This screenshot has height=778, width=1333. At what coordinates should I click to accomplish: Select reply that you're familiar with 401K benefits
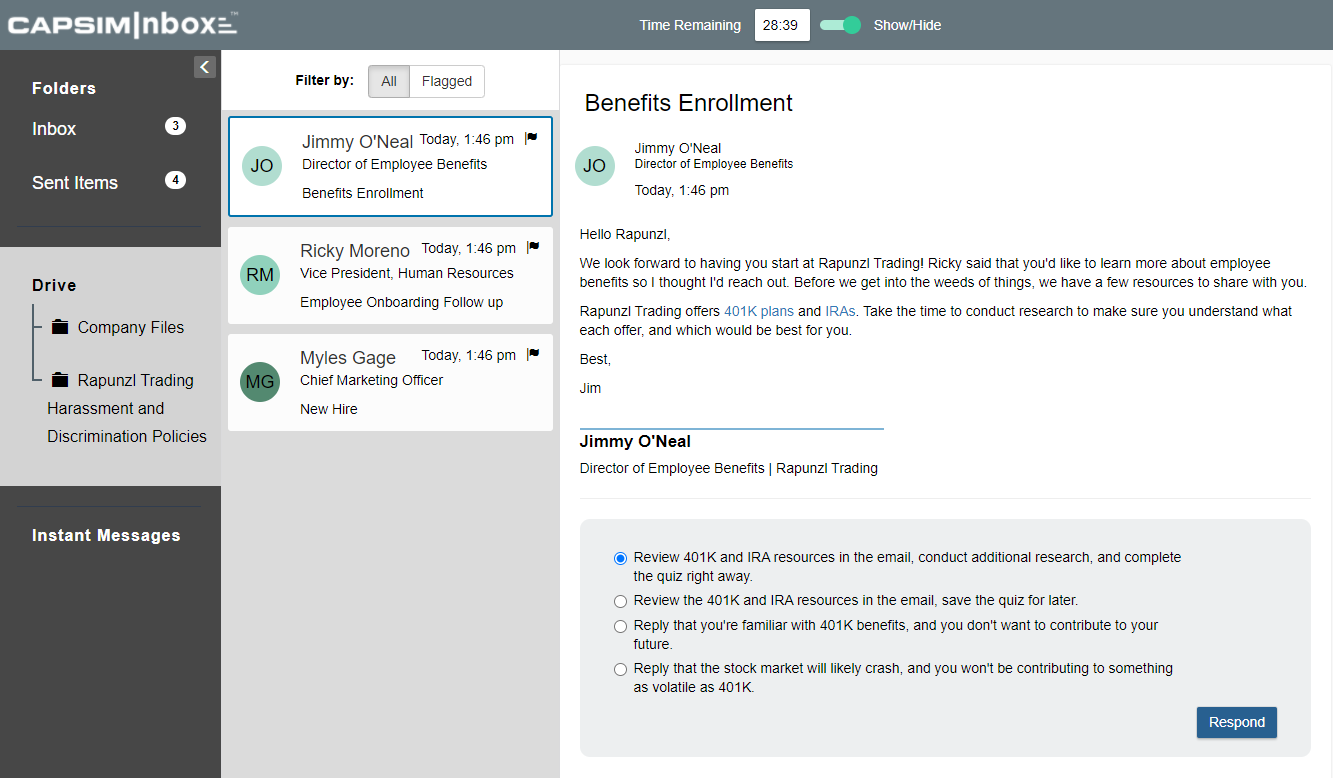pyautogui.click(x=620, y=626)
